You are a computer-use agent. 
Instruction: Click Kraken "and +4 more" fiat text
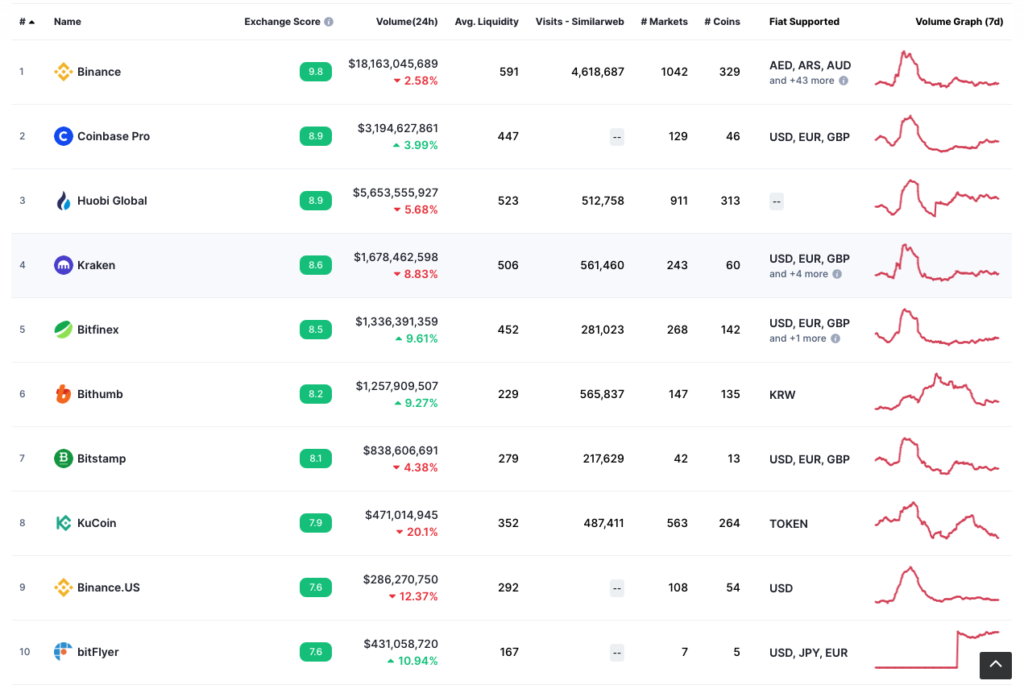click(798, 274)
